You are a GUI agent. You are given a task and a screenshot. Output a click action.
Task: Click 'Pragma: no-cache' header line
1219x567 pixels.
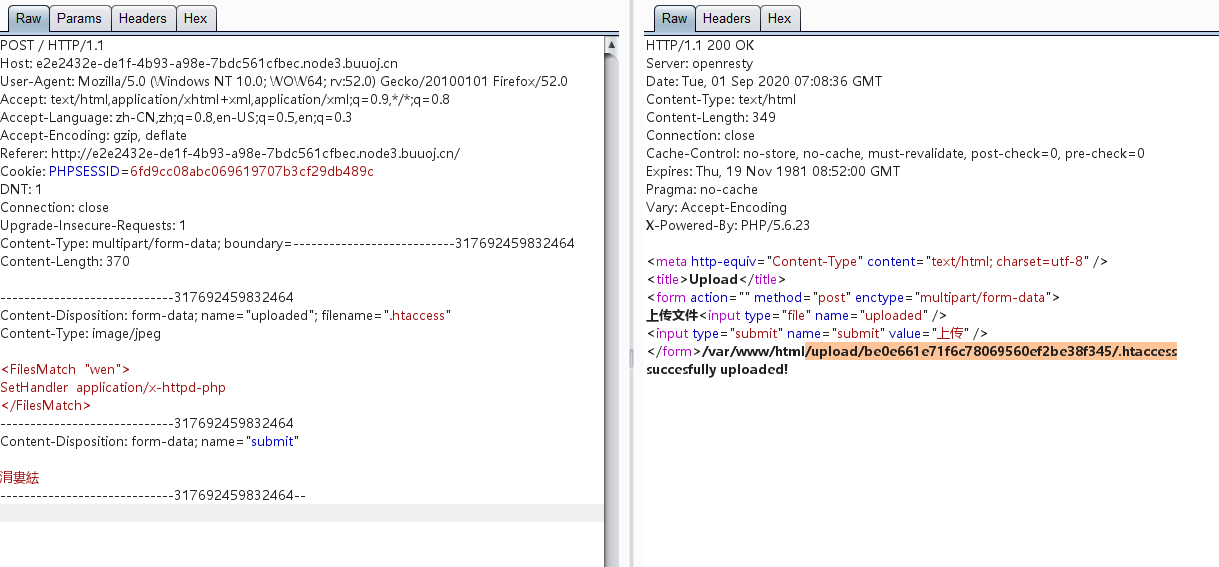pyautogui.click(x=702, y=189)
